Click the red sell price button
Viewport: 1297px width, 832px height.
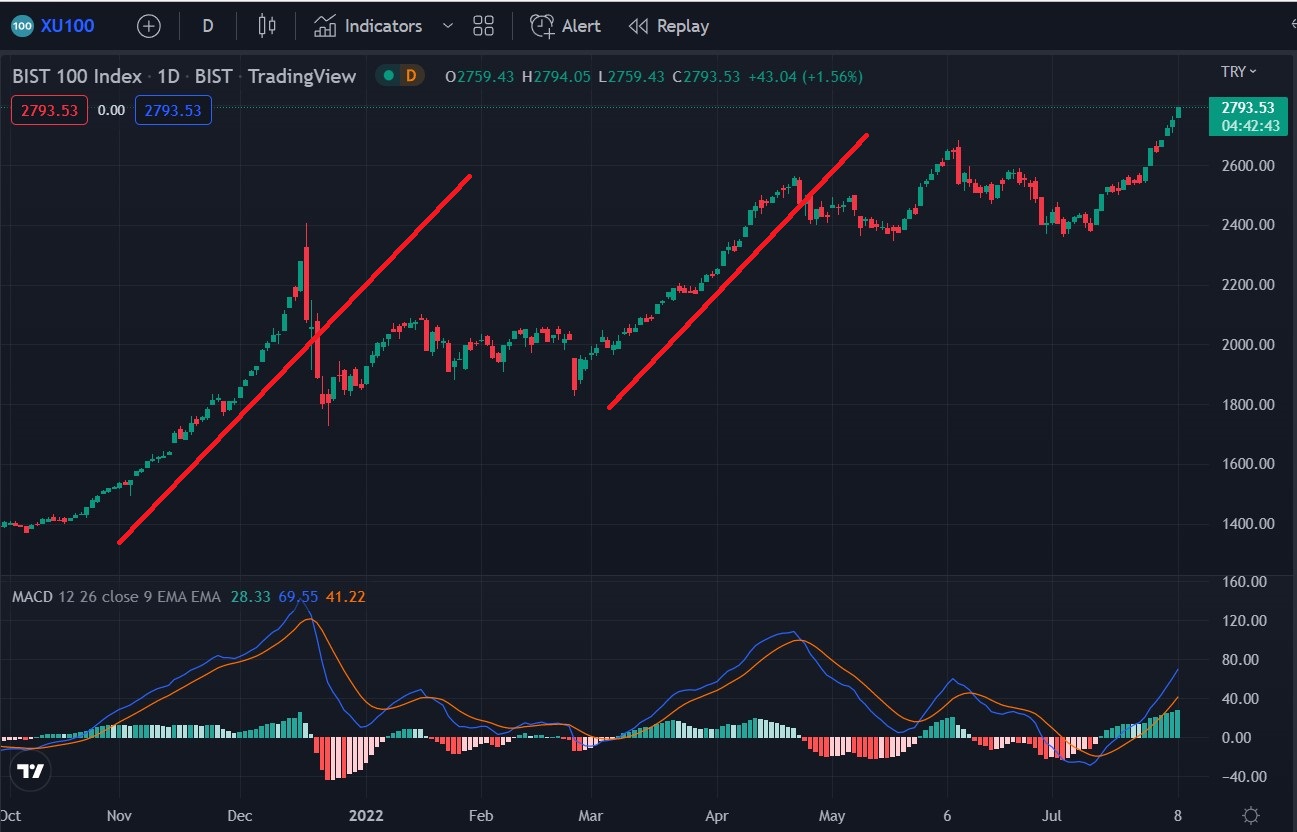click(x=50, y=110)
